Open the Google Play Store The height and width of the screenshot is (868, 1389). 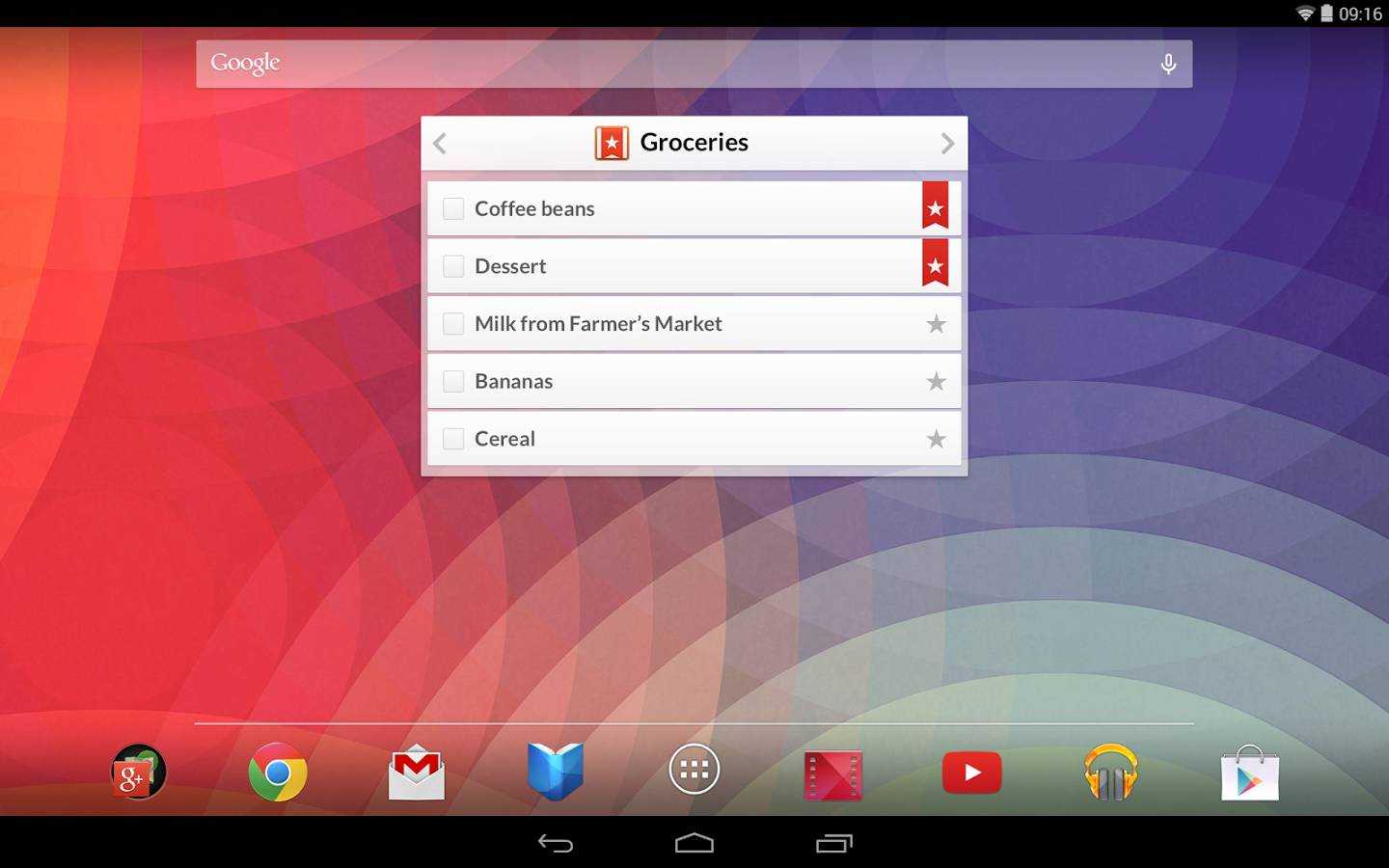(x=1250, y=773)
